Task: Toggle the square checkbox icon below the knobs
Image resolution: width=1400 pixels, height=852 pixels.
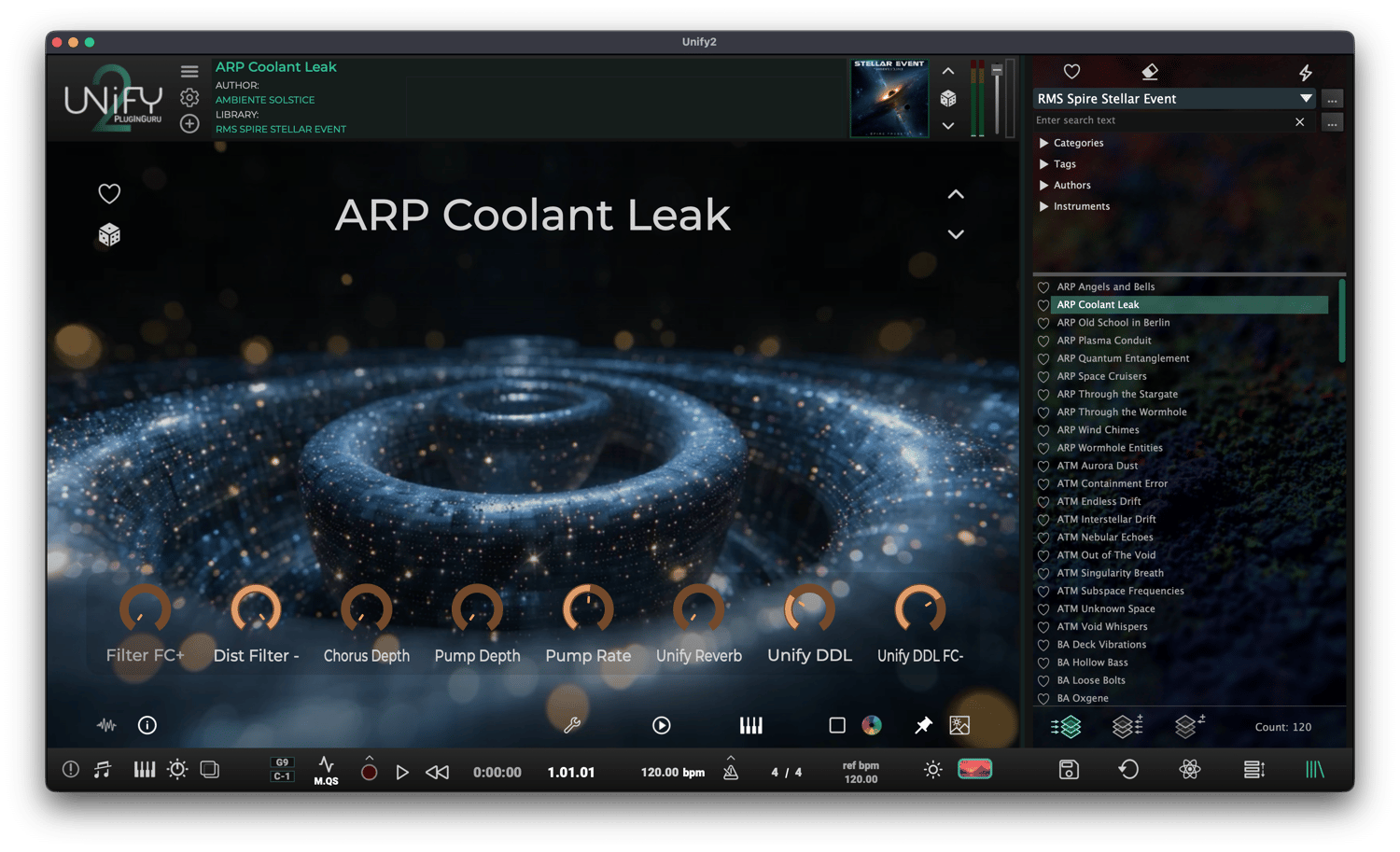Action: tap(837, 725)
